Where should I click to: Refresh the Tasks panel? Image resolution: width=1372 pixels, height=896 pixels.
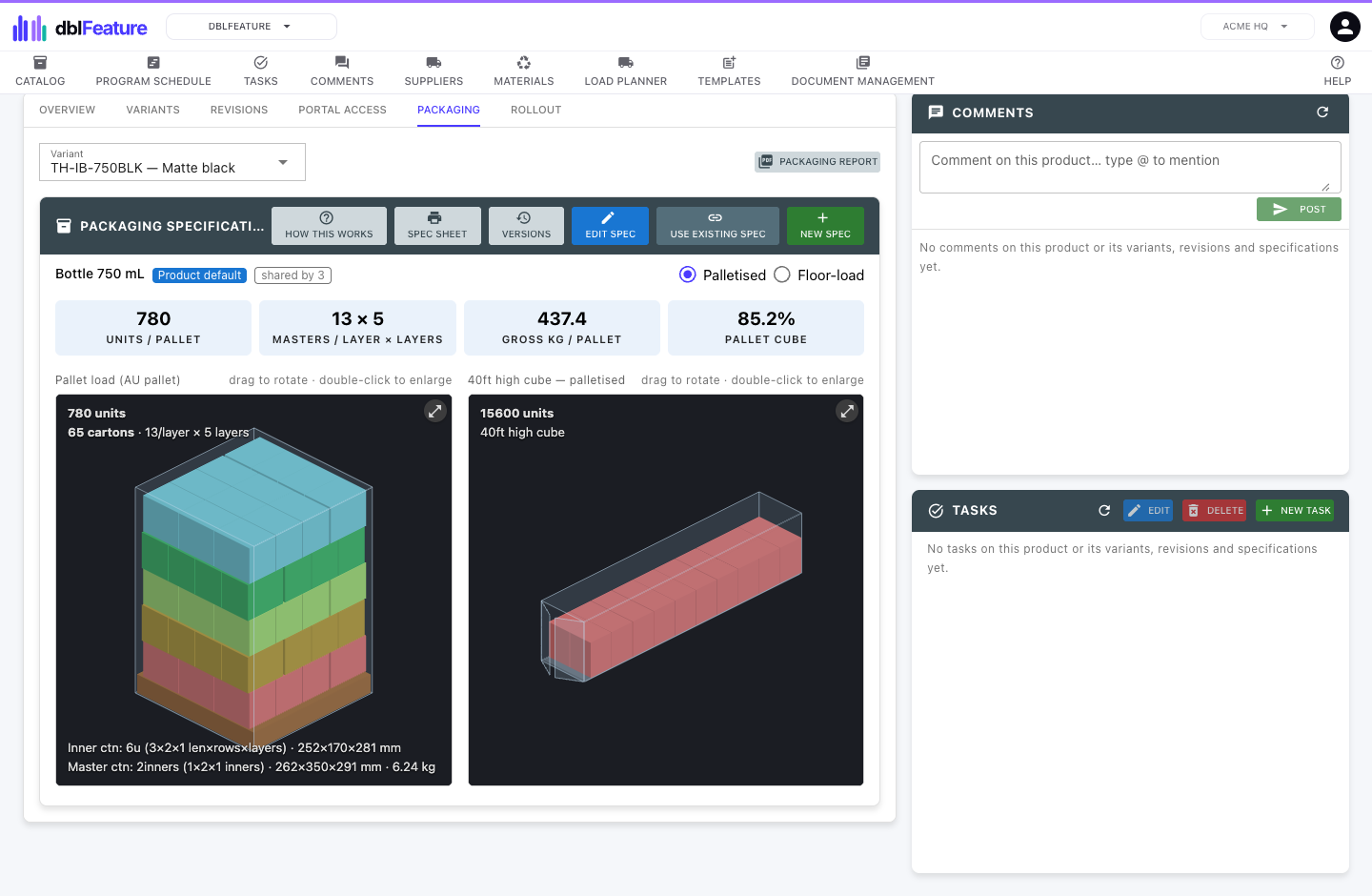(x=1104, y=511)
